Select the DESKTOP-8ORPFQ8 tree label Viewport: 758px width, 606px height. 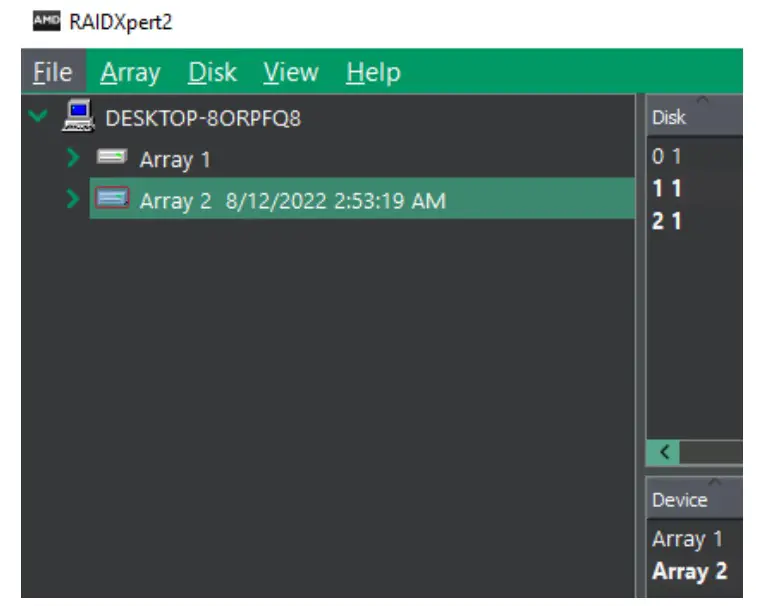(203, 118)
